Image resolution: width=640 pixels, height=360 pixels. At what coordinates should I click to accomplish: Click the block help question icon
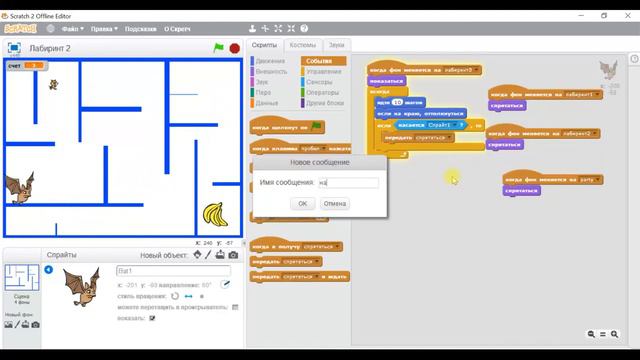(304, 28)
